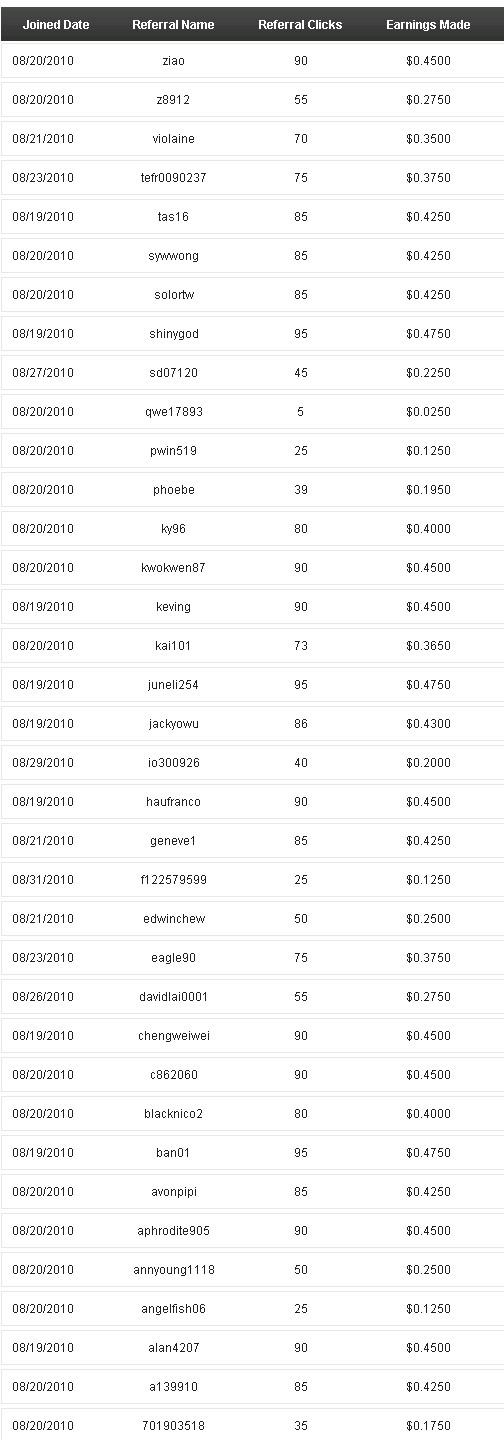This screenshot has height=1440, width=504.
Task: Select the io300926 referral row
Action: 252,763
